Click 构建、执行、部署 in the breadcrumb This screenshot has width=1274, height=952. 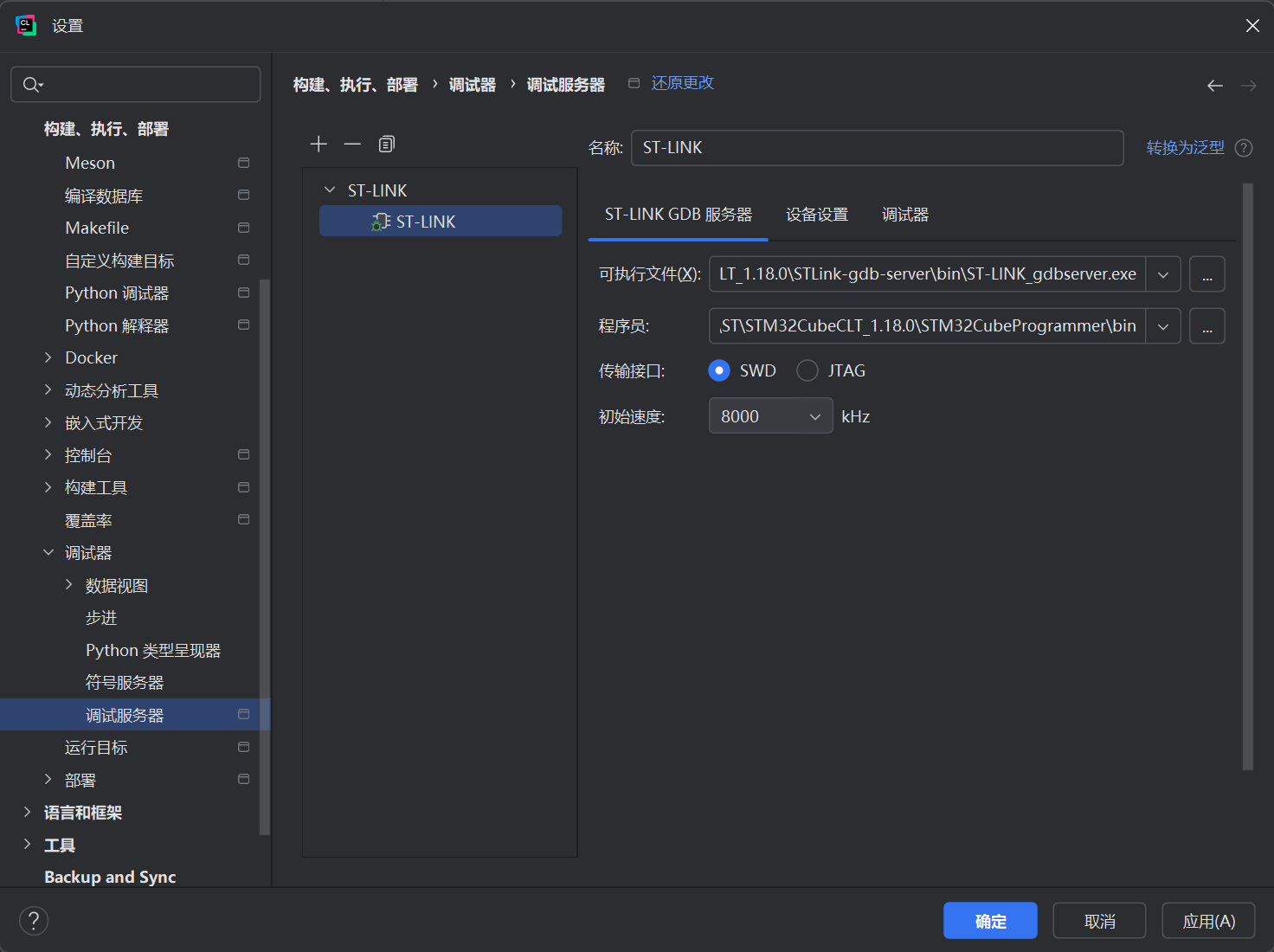[x=355, y=85]
